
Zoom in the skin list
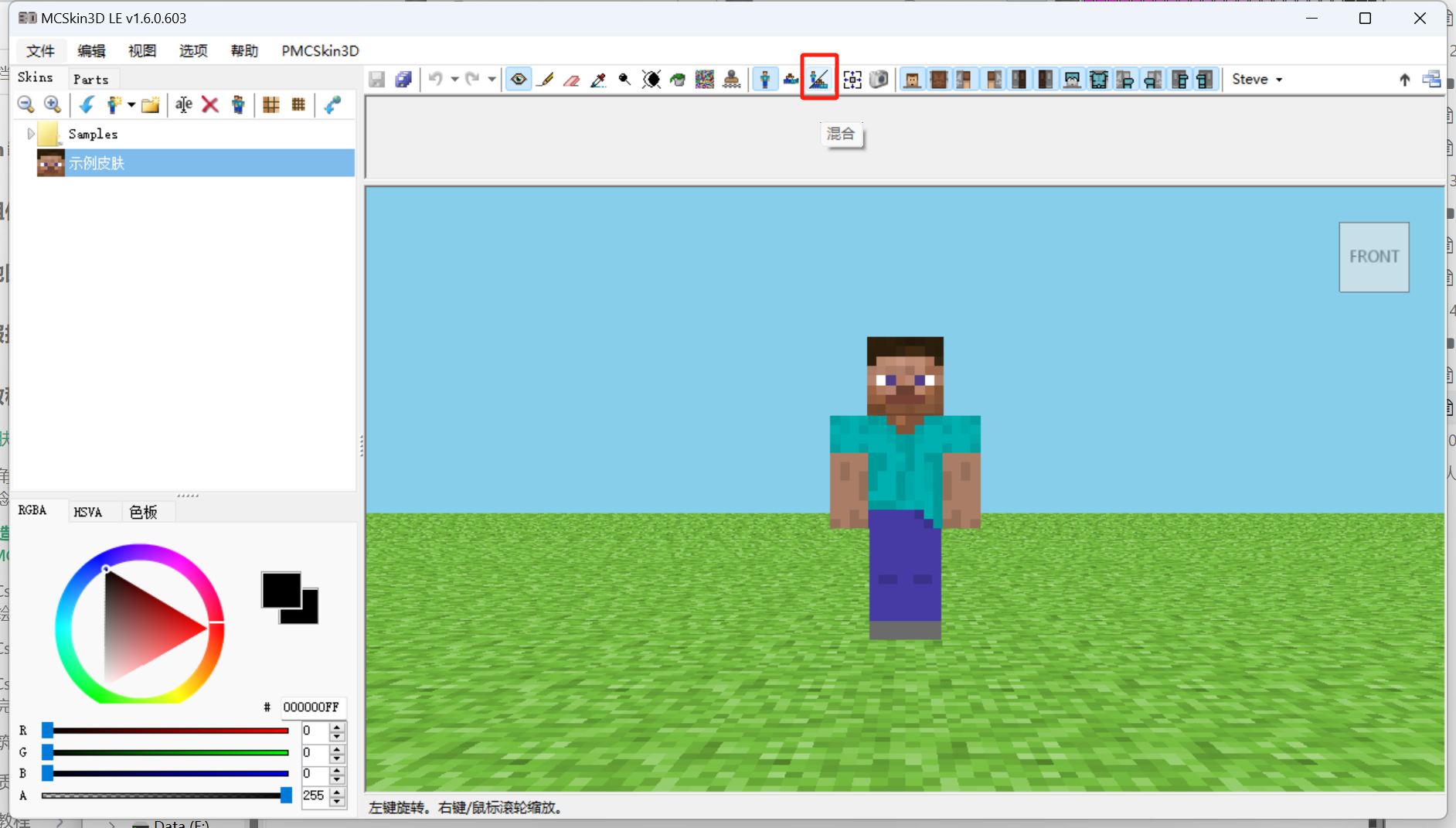pos(53,104)
